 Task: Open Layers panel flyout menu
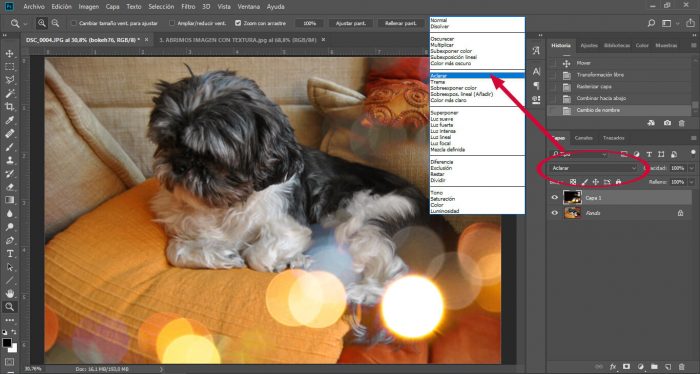(x=693, y=138)
